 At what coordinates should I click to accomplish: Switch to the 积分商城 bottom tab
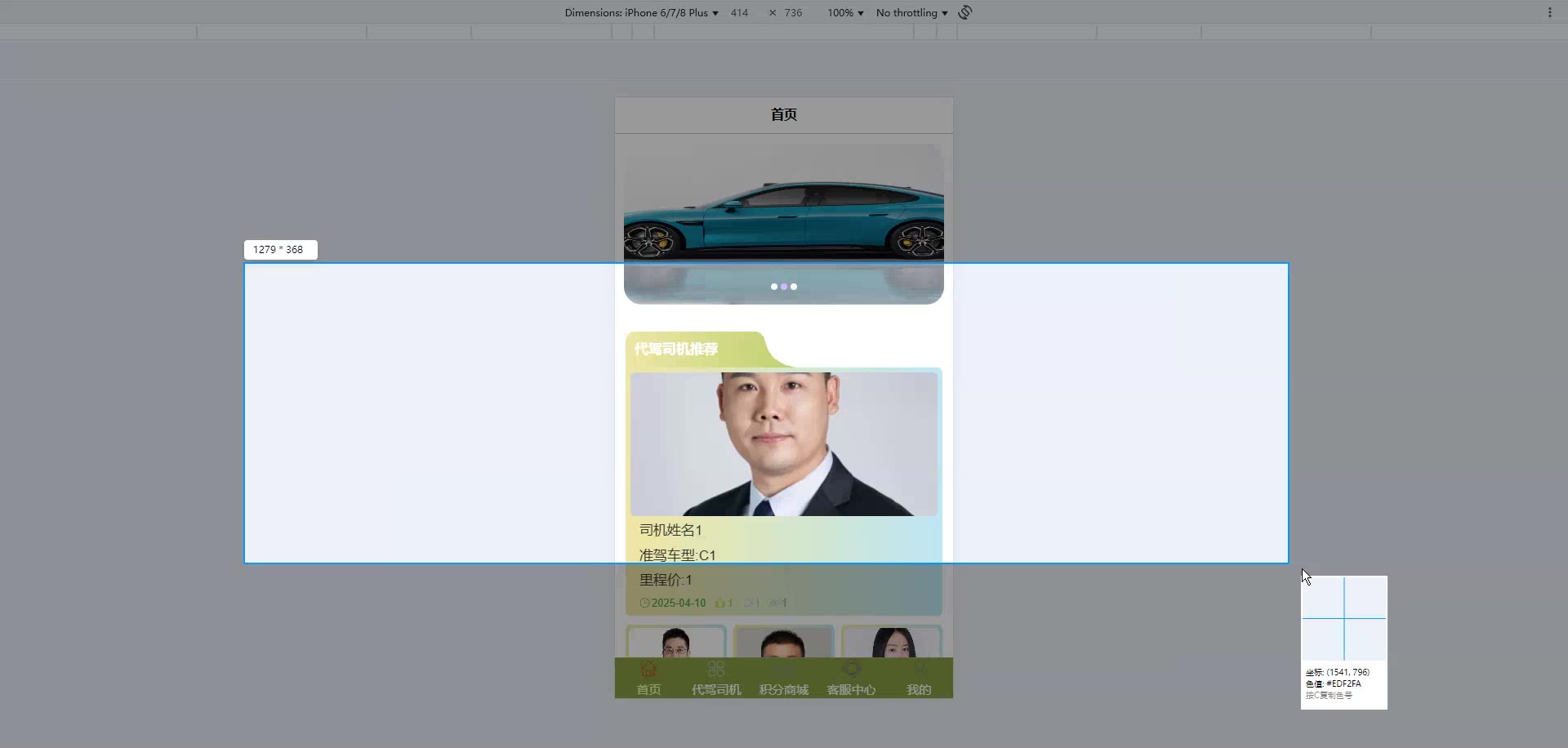[784, 679]
